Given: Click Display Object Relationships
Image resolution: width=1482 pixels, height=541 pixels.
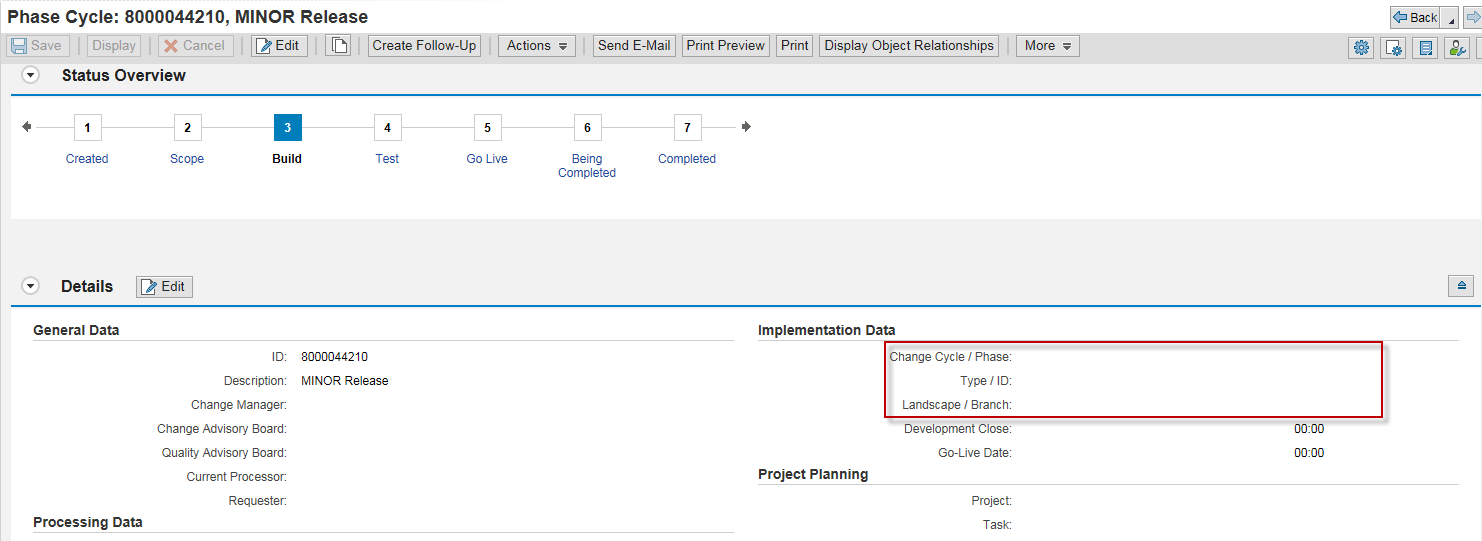Looking at the screenshot, I should pos(909,46).
